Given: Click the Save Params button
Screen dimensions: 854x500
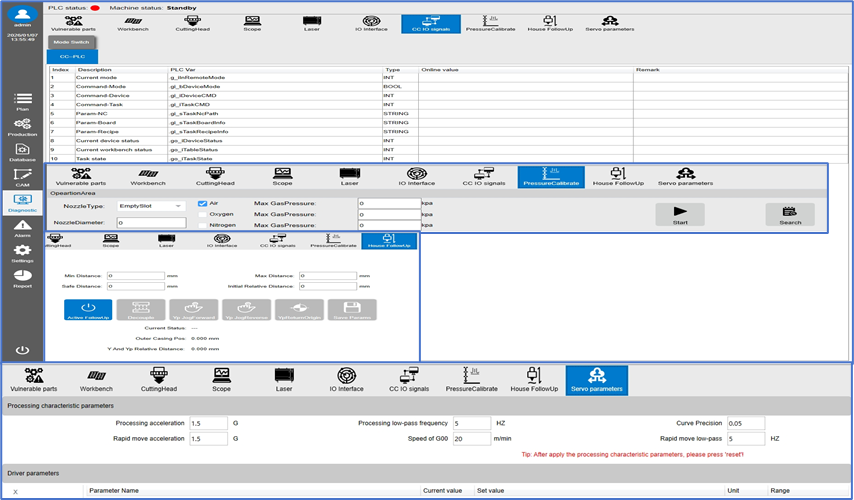Looking at the screenshot, I should [352, 309].
